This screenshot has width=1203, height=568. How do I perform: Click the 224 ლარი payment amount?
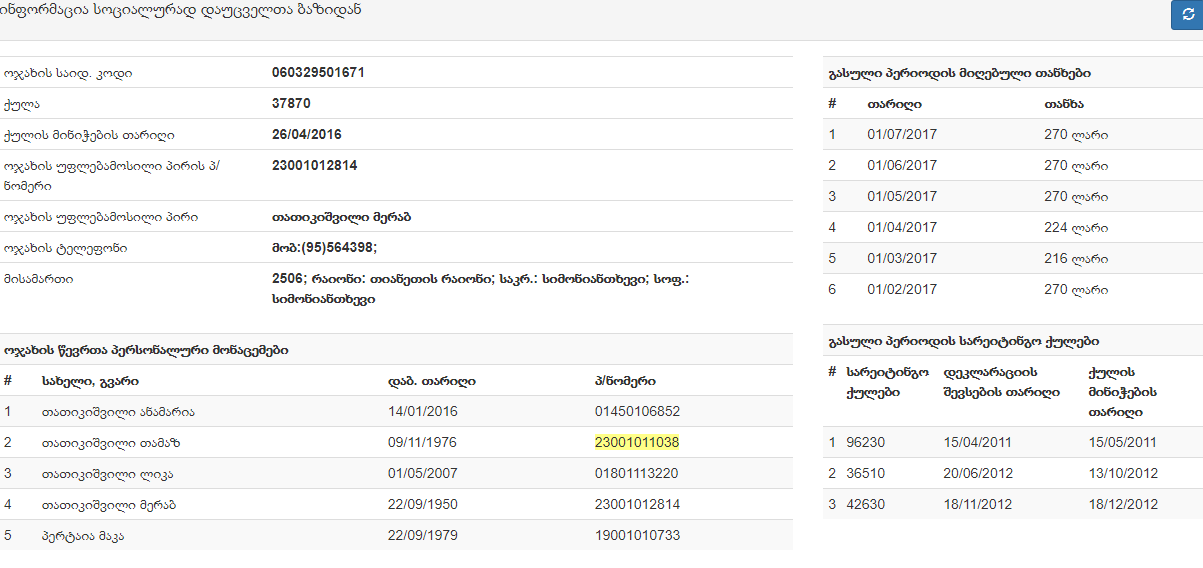tap(1076, 228)
